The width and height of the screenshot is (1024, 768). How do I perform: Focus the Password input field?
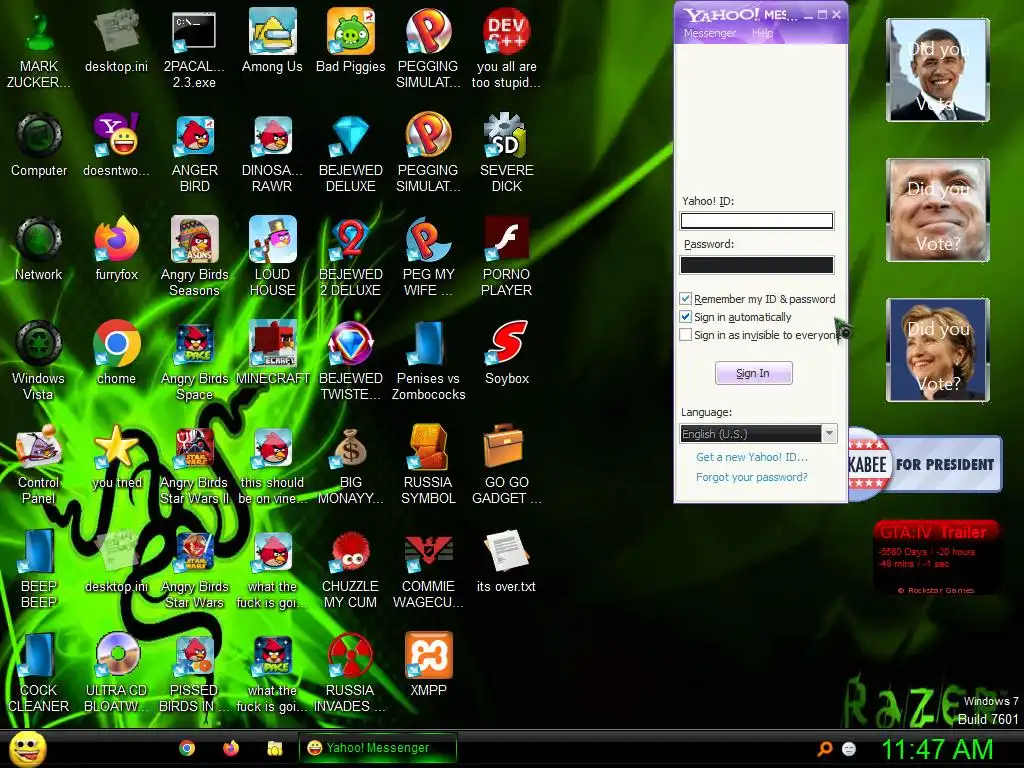click(757, 264)
